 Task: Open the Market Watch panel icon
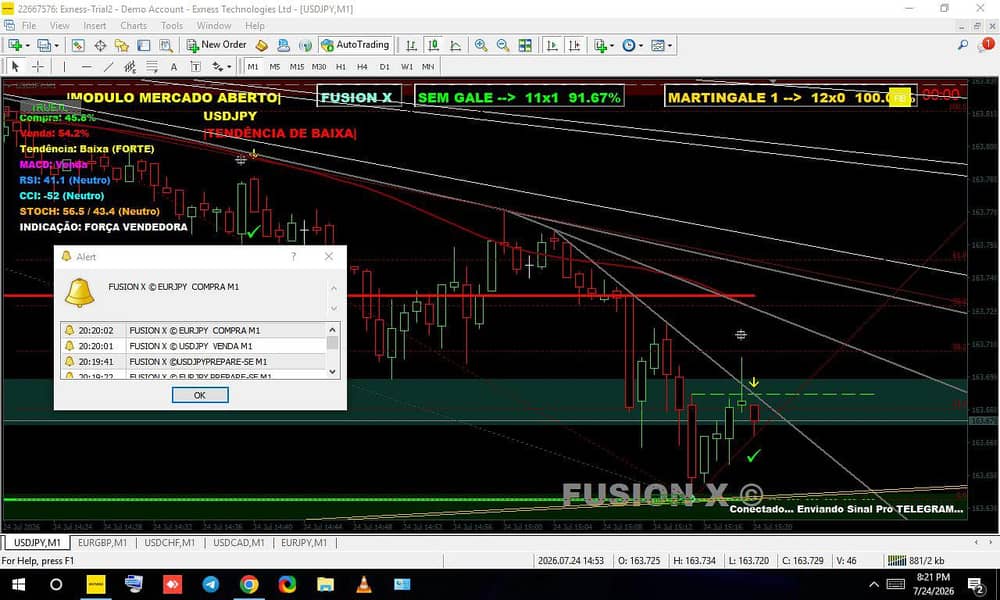click(x=78, y=45)
